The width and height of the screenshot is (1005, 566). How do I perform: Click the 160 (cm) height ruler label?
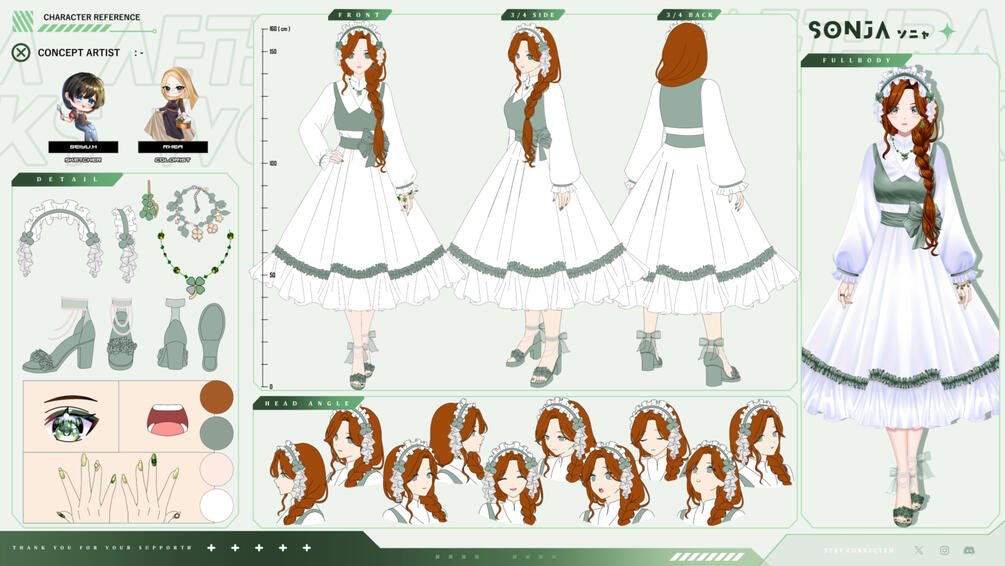point(279,29)
